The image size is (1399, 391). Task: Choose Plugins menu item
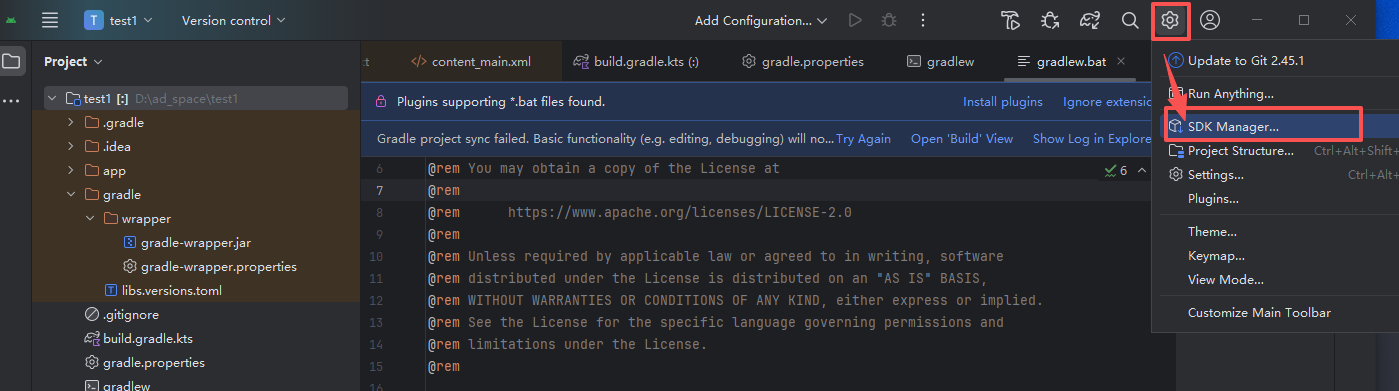1213,199
